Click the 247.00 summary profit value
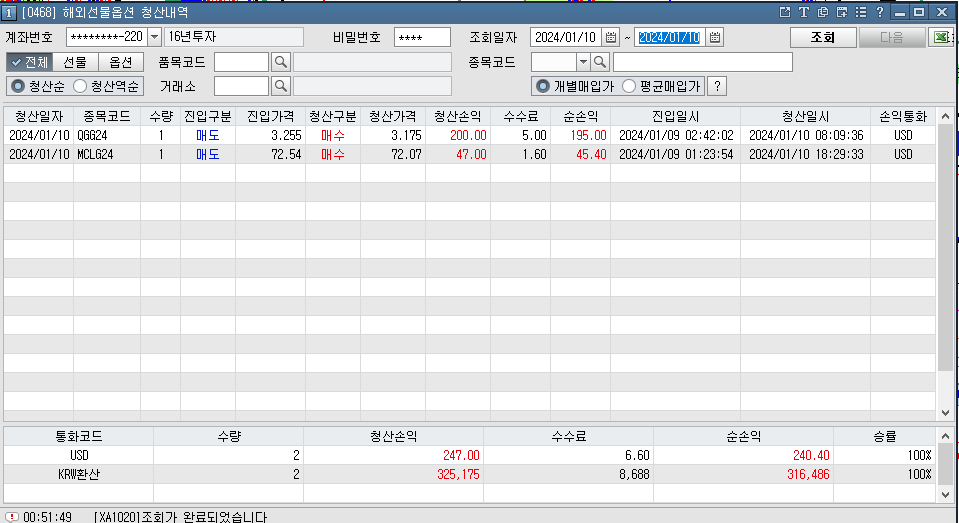Screen dimensions: 959x523 [461, 455]
